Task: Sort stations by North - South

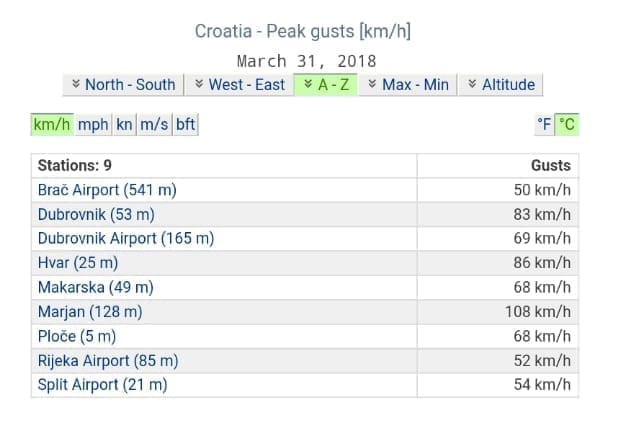Action: coord(123,85)
